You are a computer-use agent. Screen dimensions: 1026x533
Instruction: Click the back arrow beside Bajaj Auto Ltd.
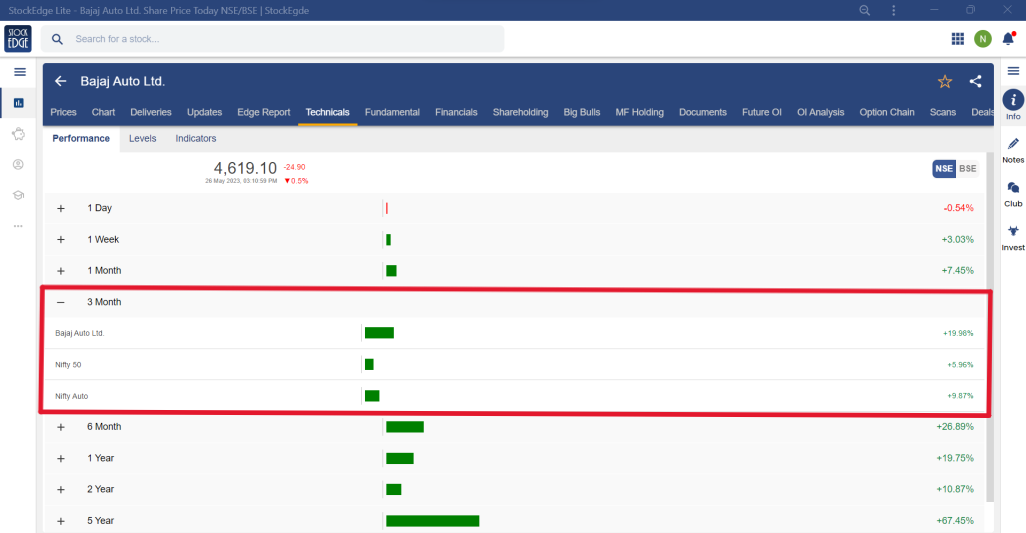61,81
